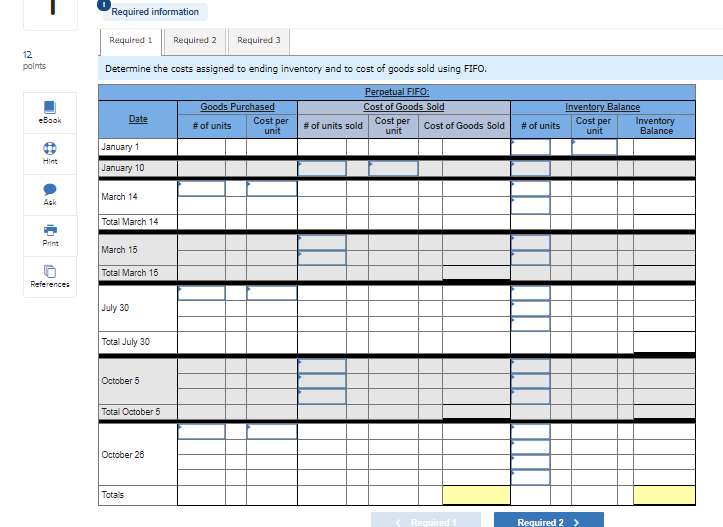Switch to the Required 3 tab
The image size is (723, 527).
click(x=259, y=41)
